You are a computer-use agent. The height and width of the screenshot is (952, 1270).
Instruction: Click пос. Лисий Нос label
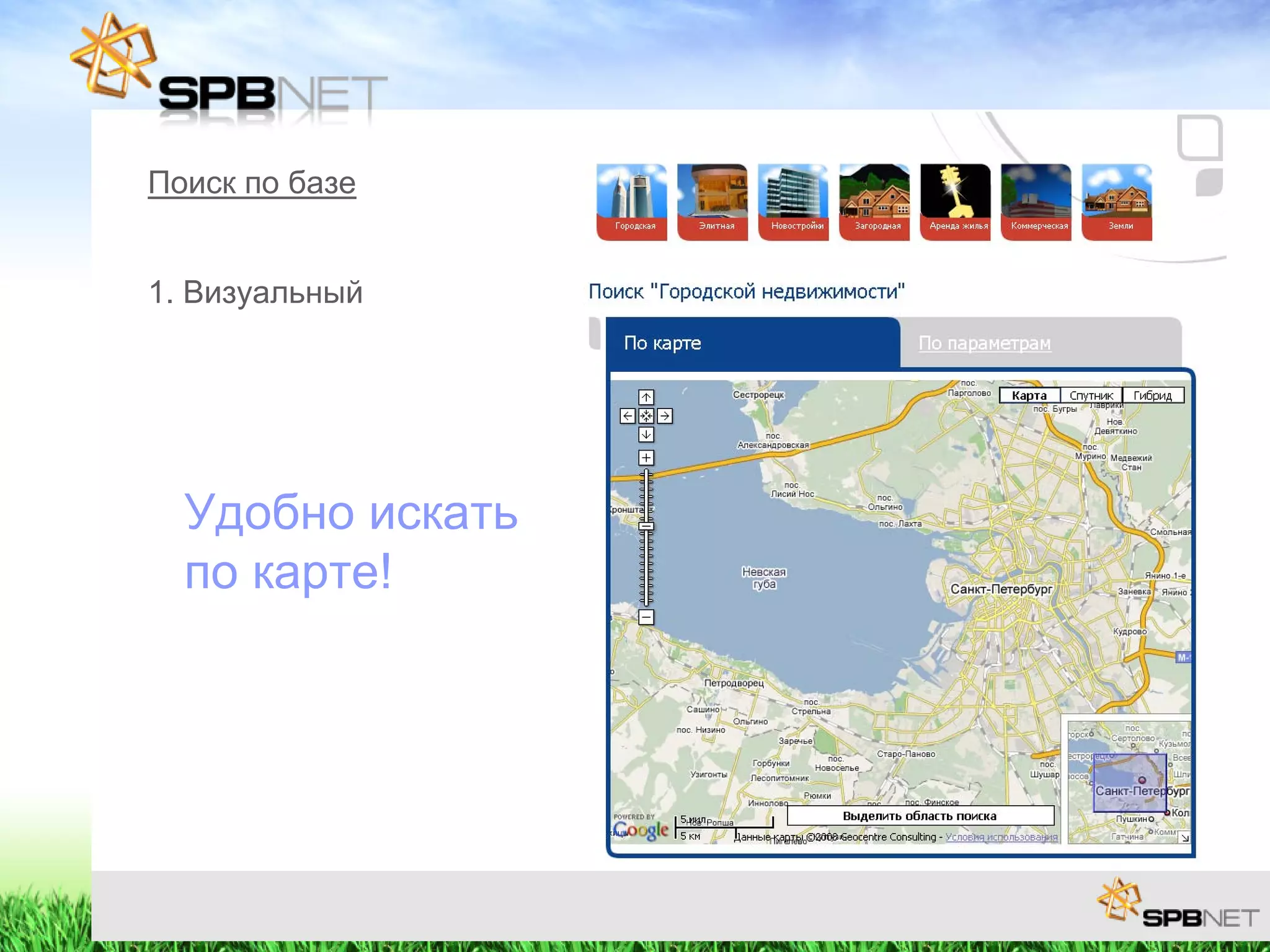click(x=792, y=490)
